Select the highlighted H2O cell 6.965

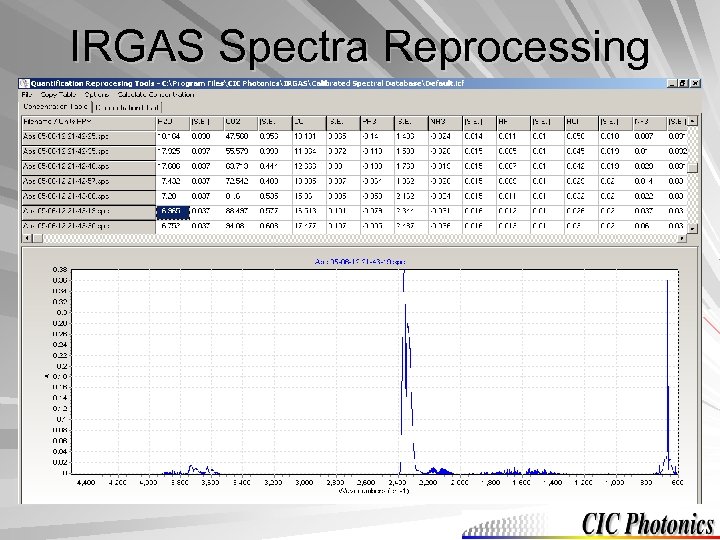pos(173,212)
